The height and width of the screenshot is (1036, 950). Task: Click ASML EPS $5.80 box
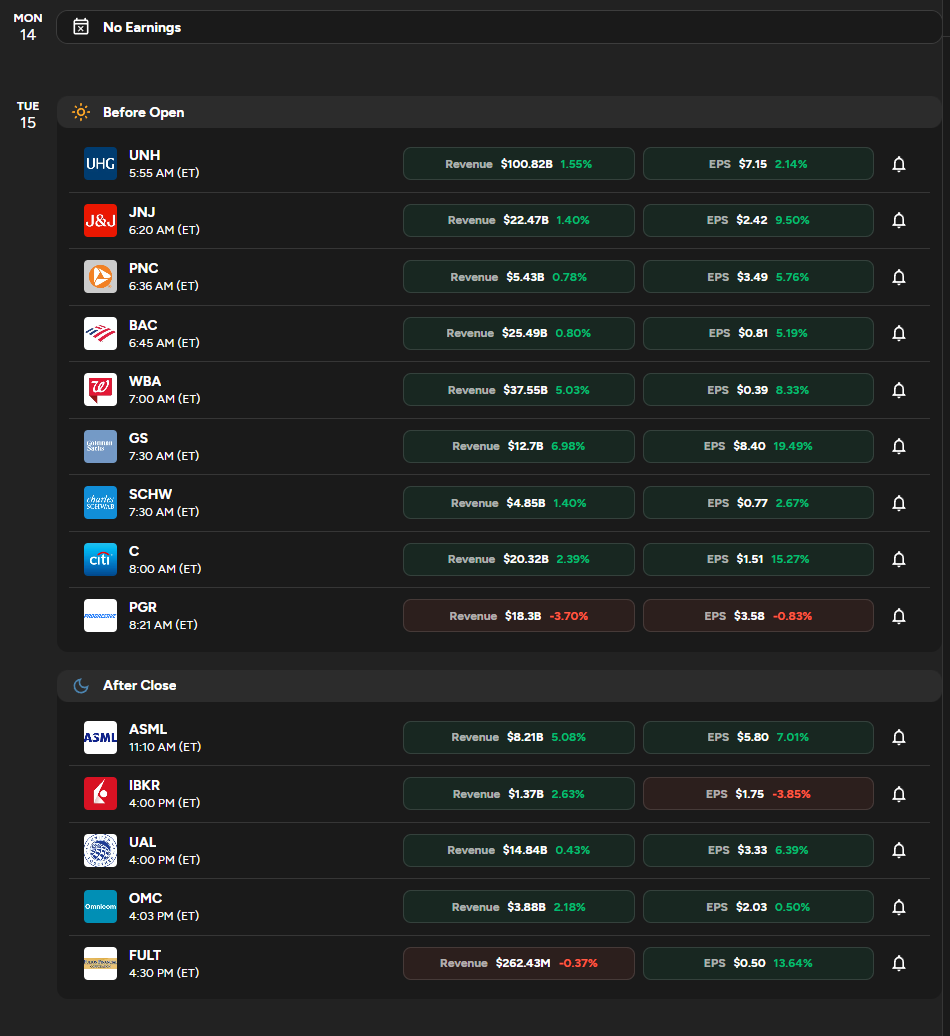pyautogui.click(x=758, y=737)
